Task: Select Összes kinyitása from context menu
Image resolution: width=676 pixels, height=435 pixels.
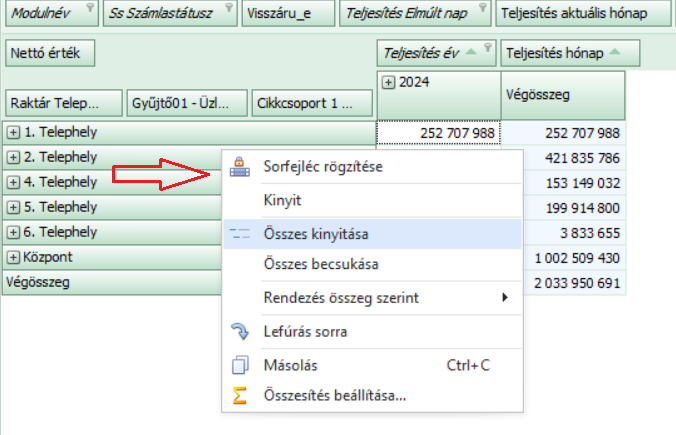Action: [316, 234]
